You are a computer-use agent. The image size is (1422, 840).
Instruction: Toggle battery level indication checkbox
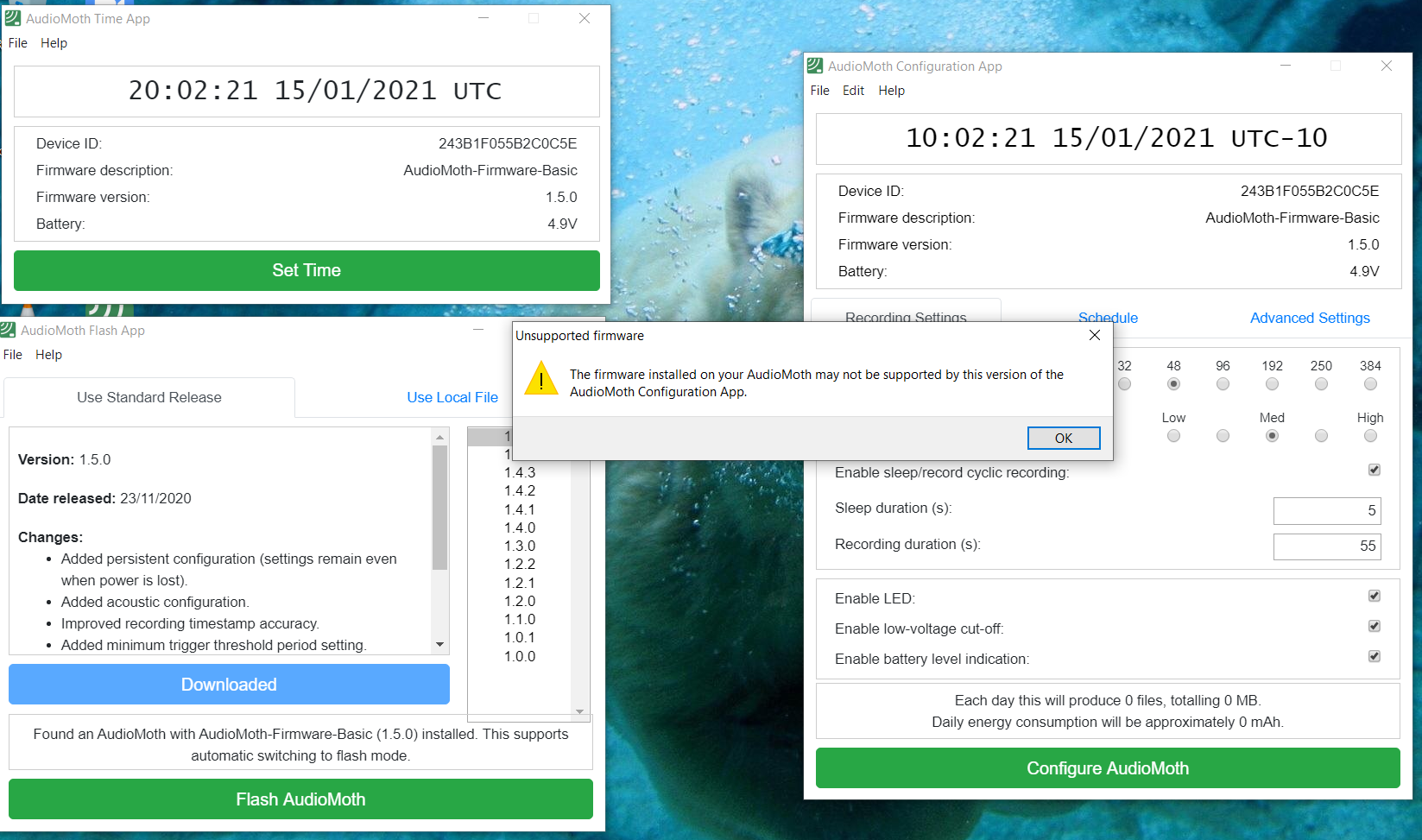click(x=1374, y=656)
